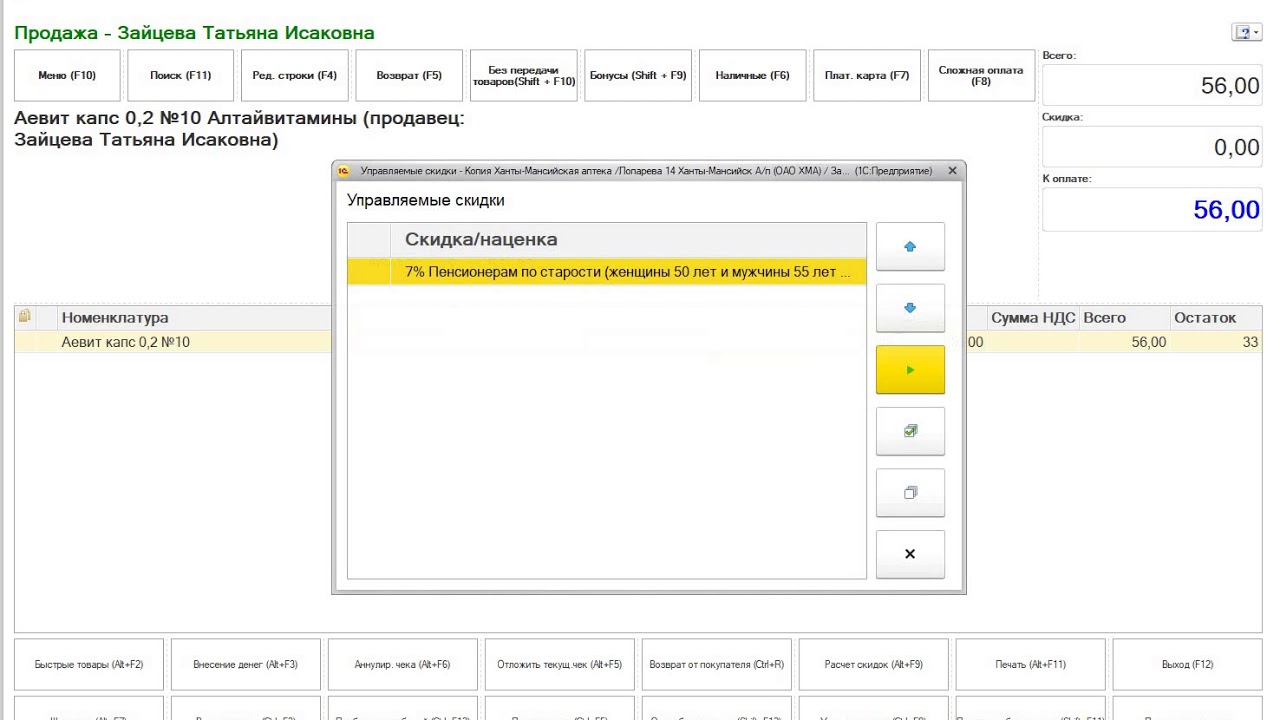Click Аннулир. чека (Alt+F6)

403,665
